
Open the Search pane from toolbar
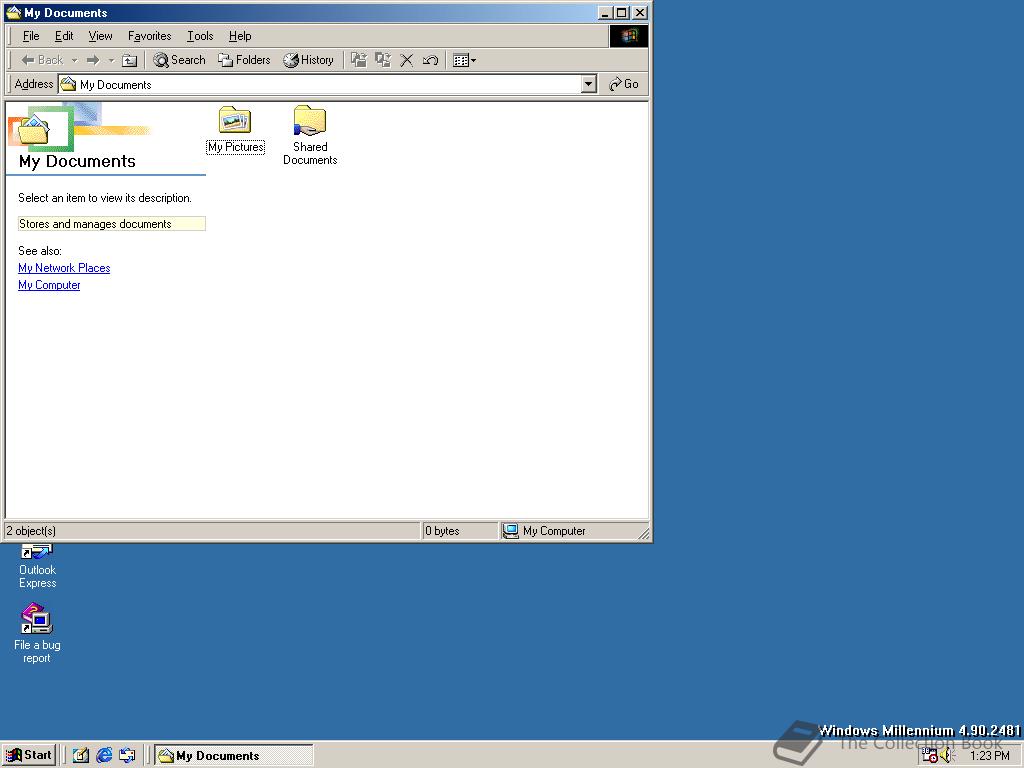tap(179, 60)
